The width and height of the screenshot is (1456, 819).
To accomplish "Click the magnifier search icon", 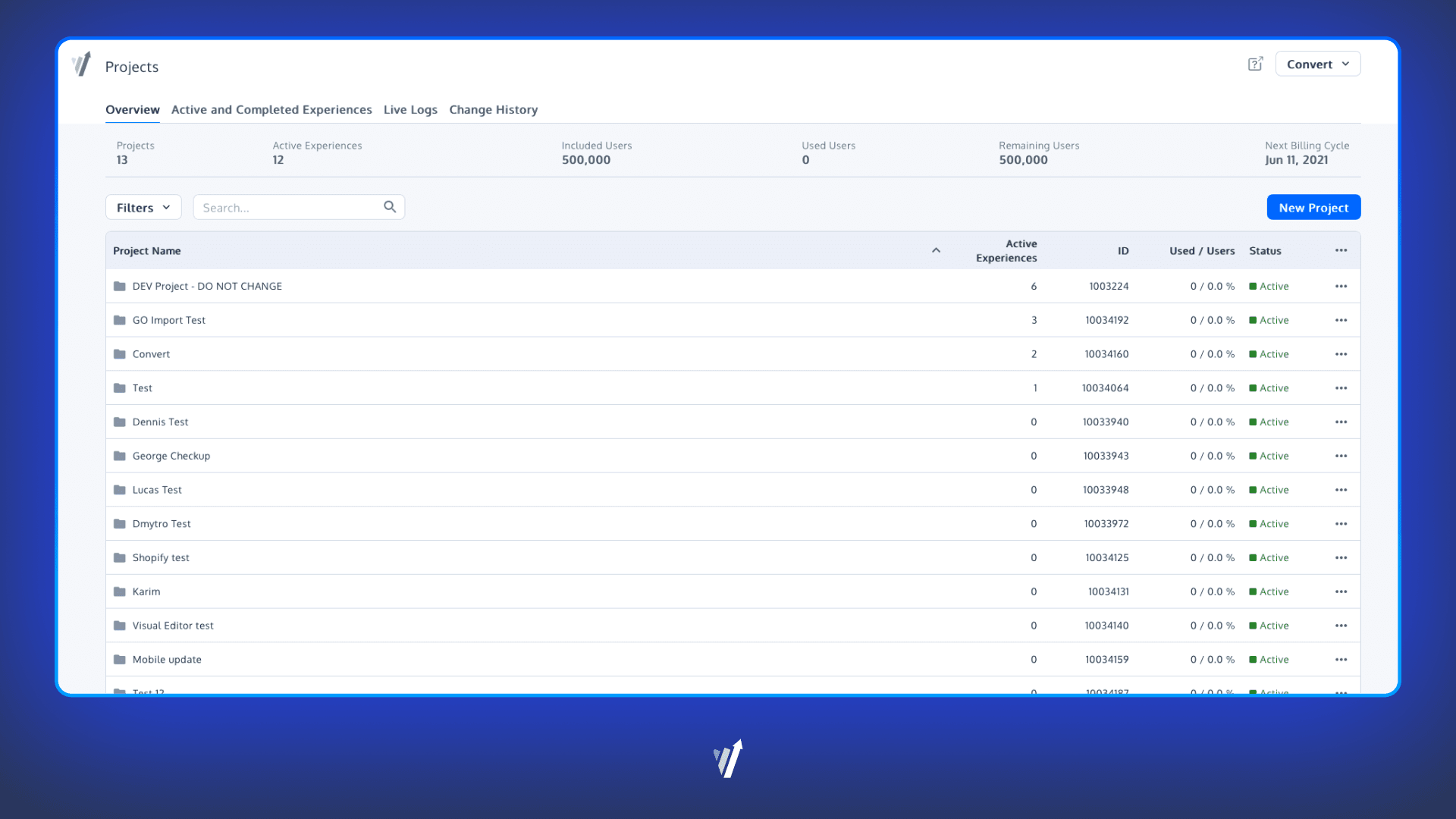I will pos(390,207).
